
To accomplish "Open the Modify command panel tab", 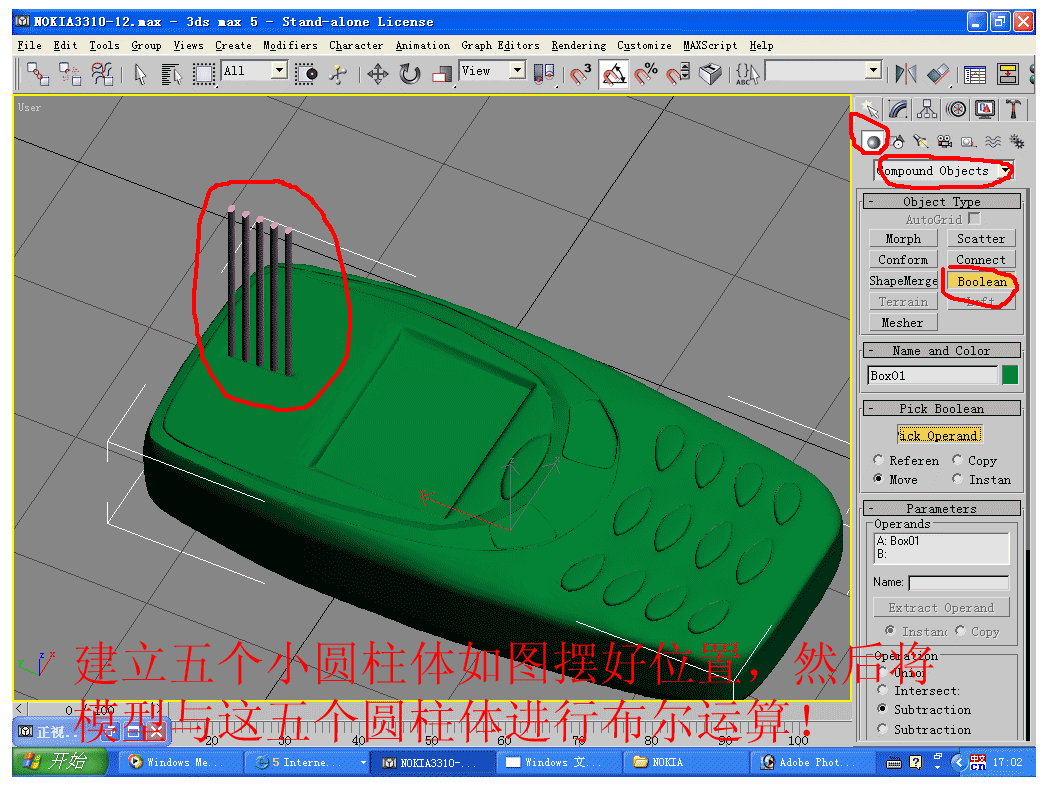I will (898, 109).
